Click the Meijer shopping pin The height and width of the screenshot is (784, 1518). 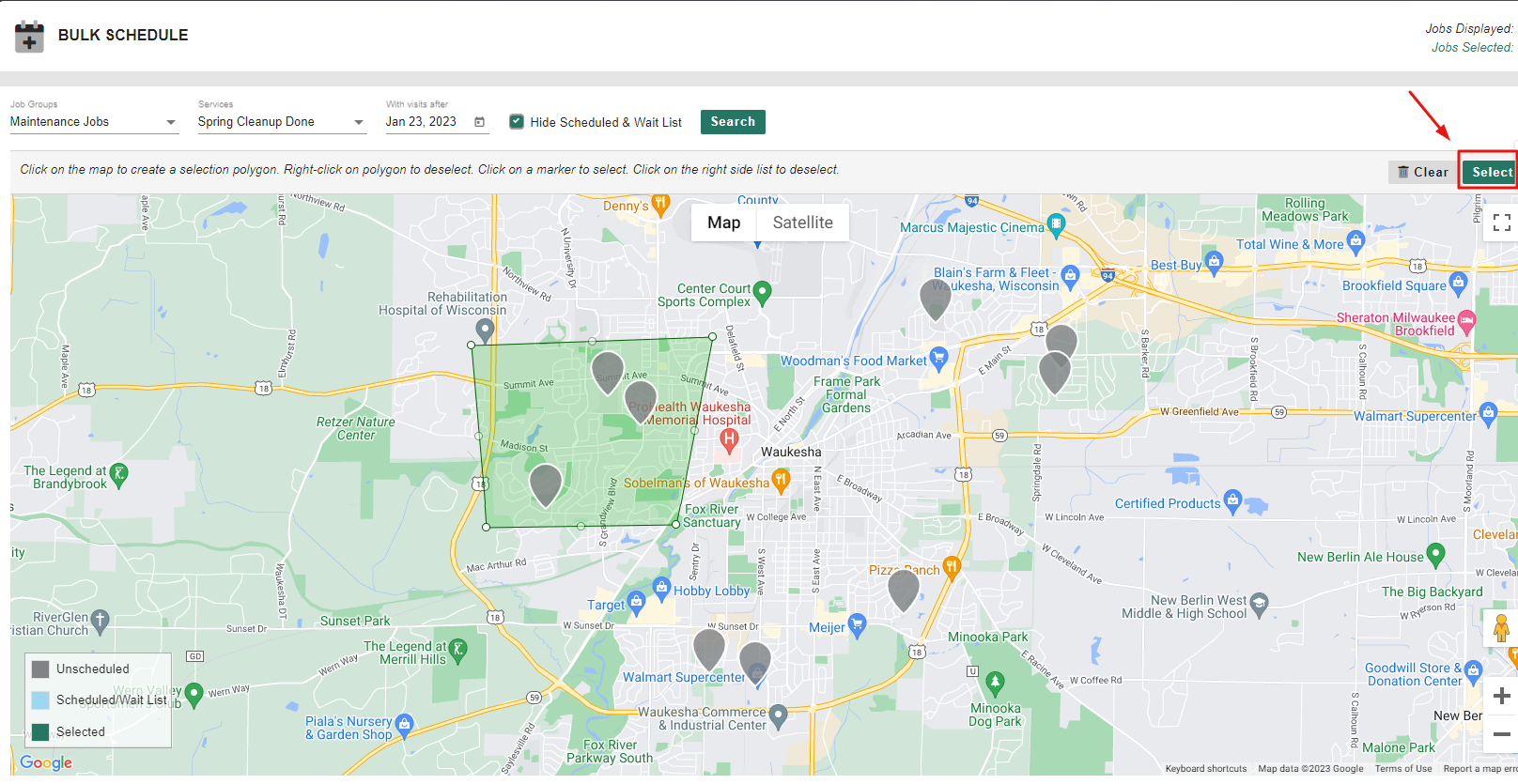pos(857,623)
